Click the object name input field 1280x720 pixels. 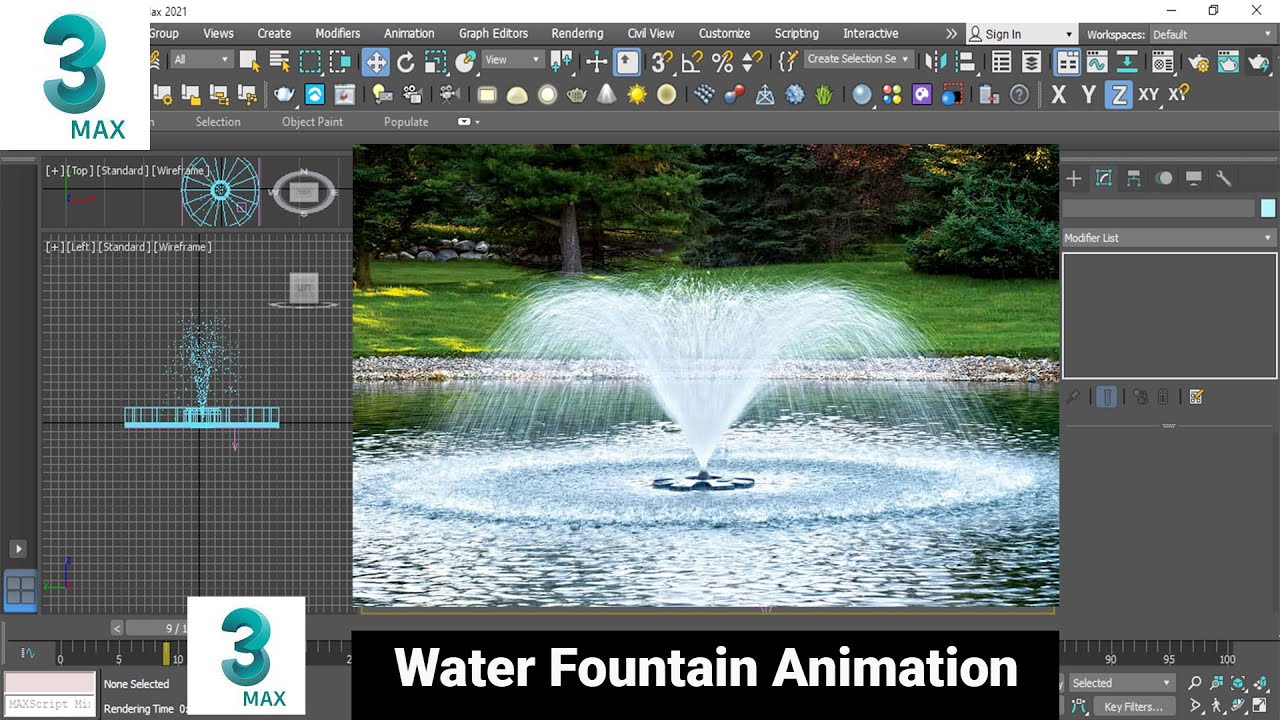1158,208
